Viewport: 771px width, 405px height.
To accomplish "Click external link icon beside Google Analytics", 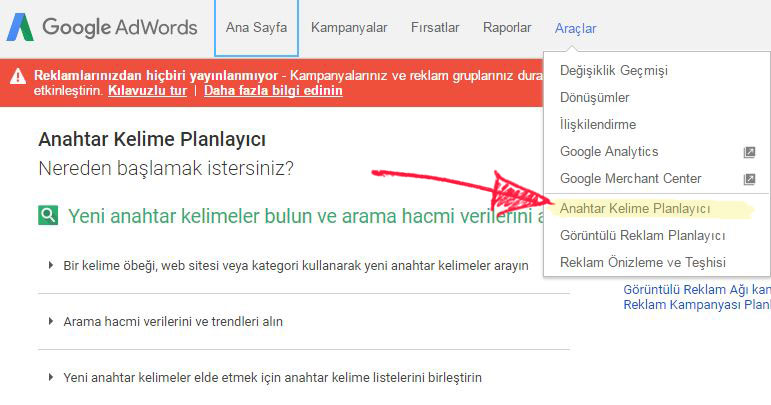I will 749,152.
